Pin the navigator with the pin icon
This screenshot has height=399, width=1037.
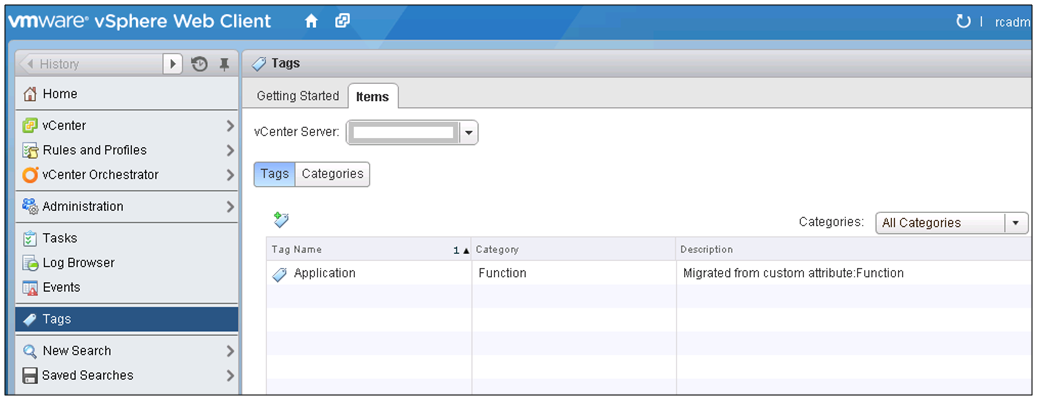coord(224,64)
